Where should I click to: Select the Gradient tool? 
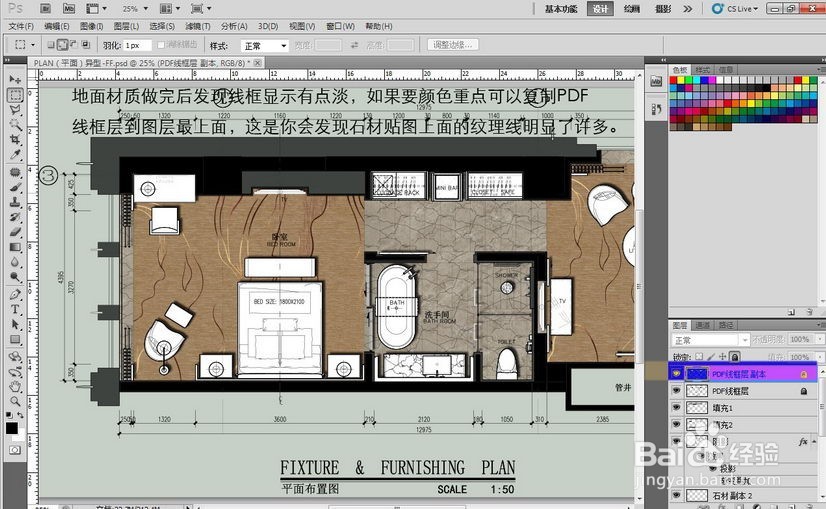[x=15, y=247]
